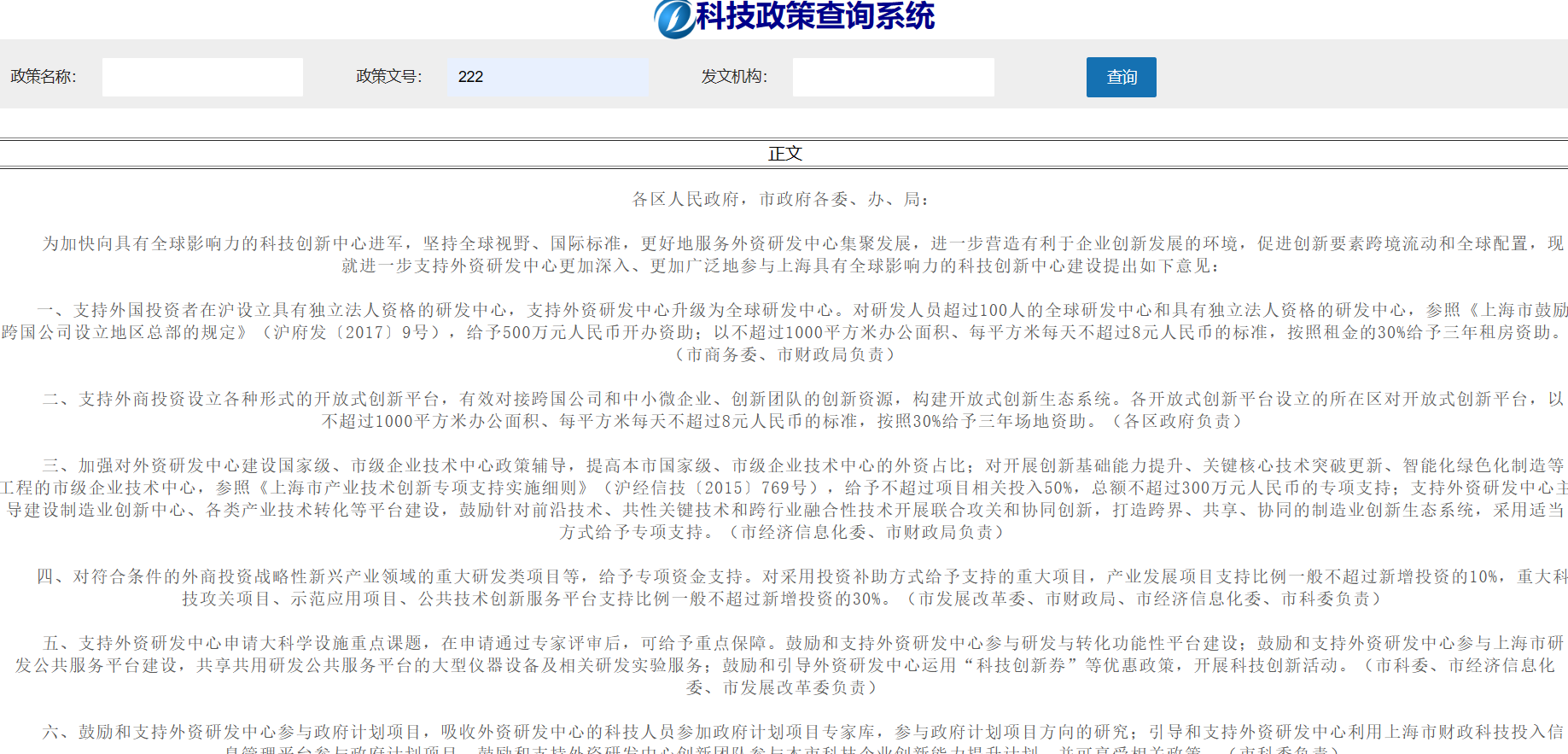
Task: Click the text 委、市发展改革委负责)
Action: (782, 687)
